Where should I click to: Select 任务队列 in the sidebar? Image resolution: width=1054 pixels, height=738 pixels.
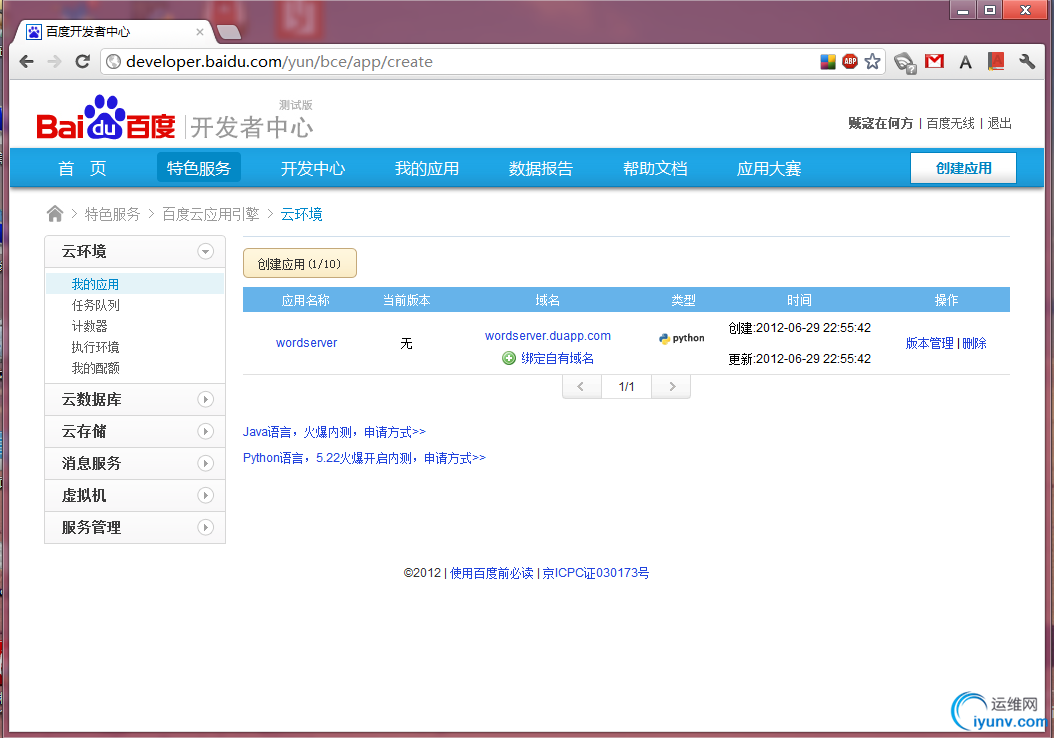95,305
